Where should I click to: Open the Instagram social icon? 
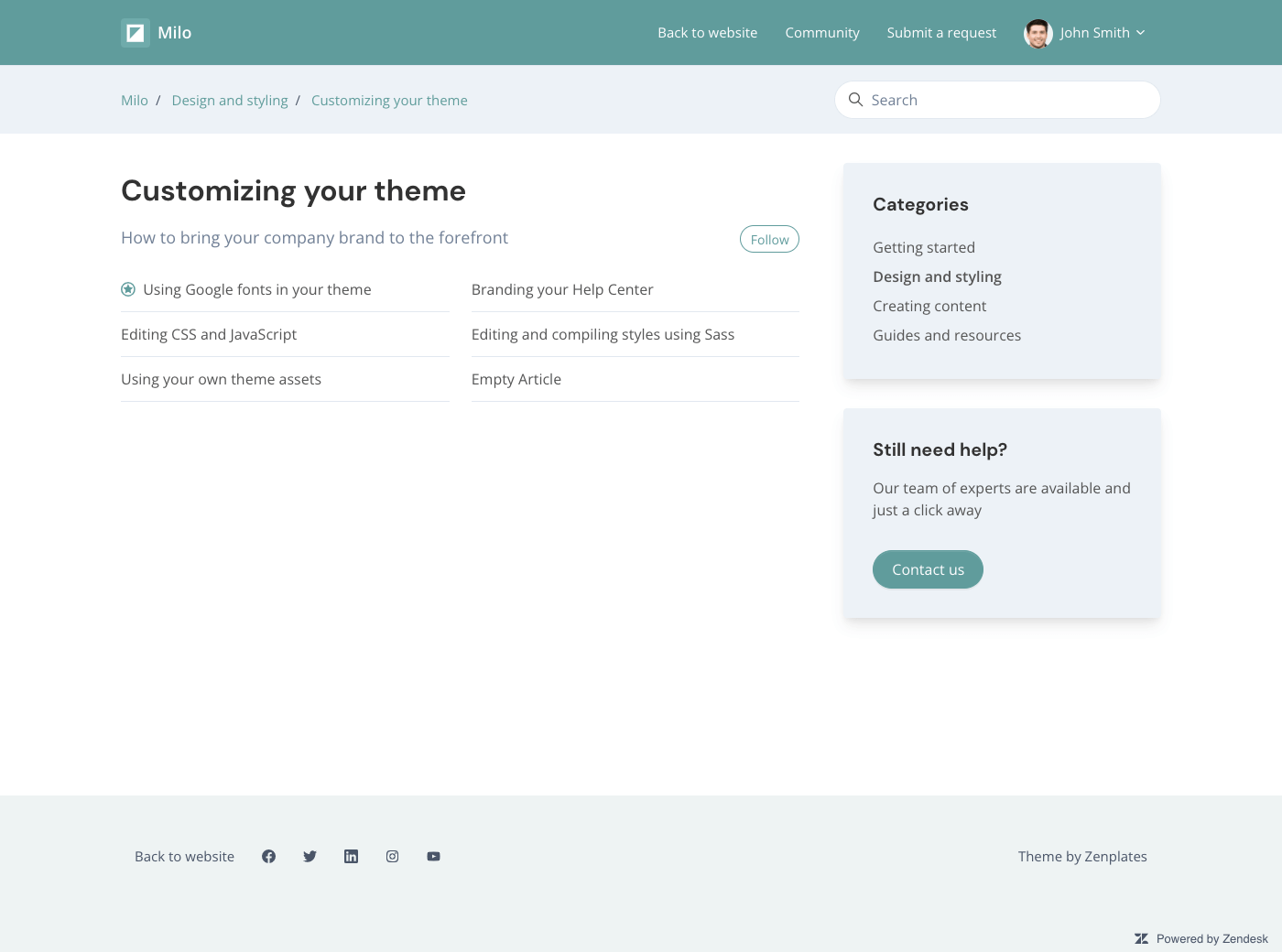click(x=392, y=857)
